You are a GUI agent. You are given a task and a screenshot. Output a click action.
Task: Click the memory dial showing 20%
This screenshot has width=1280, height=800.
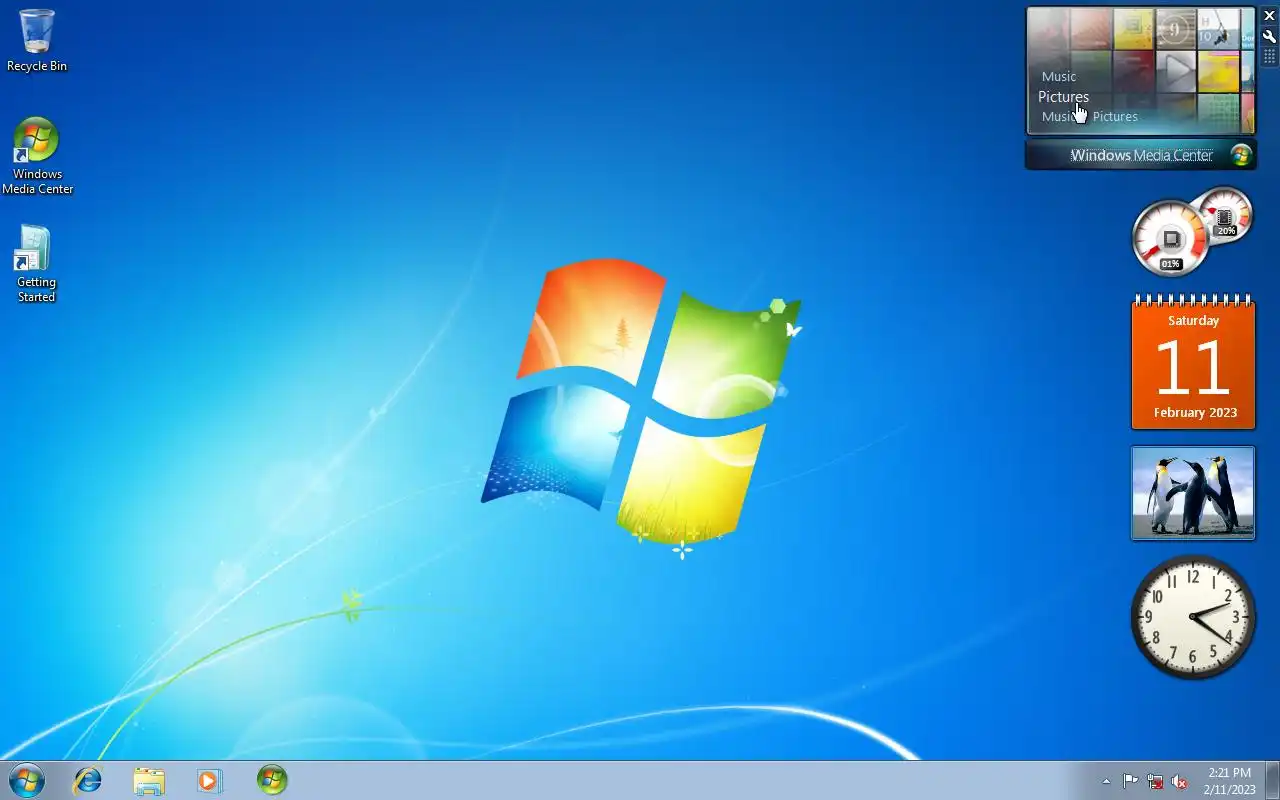click(x=1226, y=214)
